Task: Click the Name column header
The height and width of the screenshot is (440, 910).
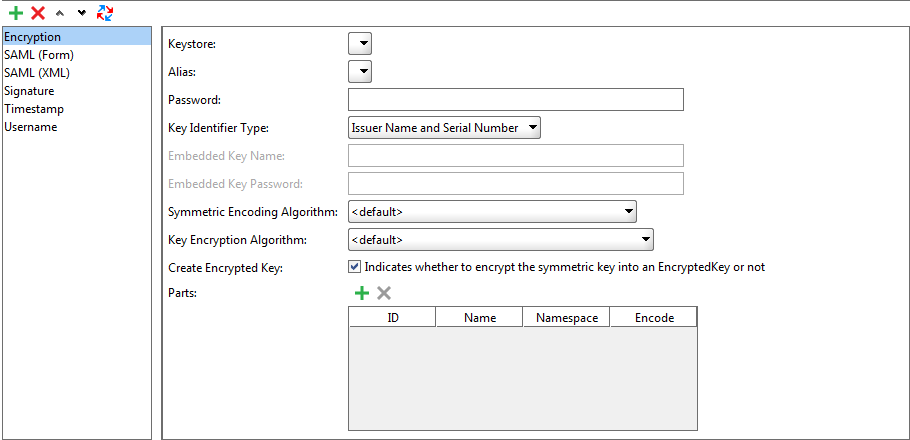Action: [480, 318]
